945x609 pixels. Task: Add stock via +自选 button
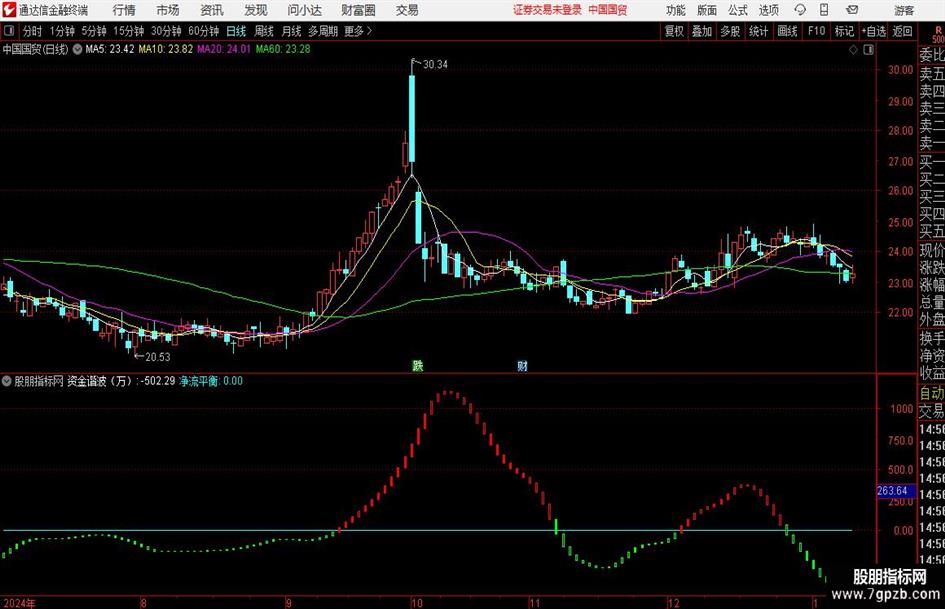click(874, 31)
